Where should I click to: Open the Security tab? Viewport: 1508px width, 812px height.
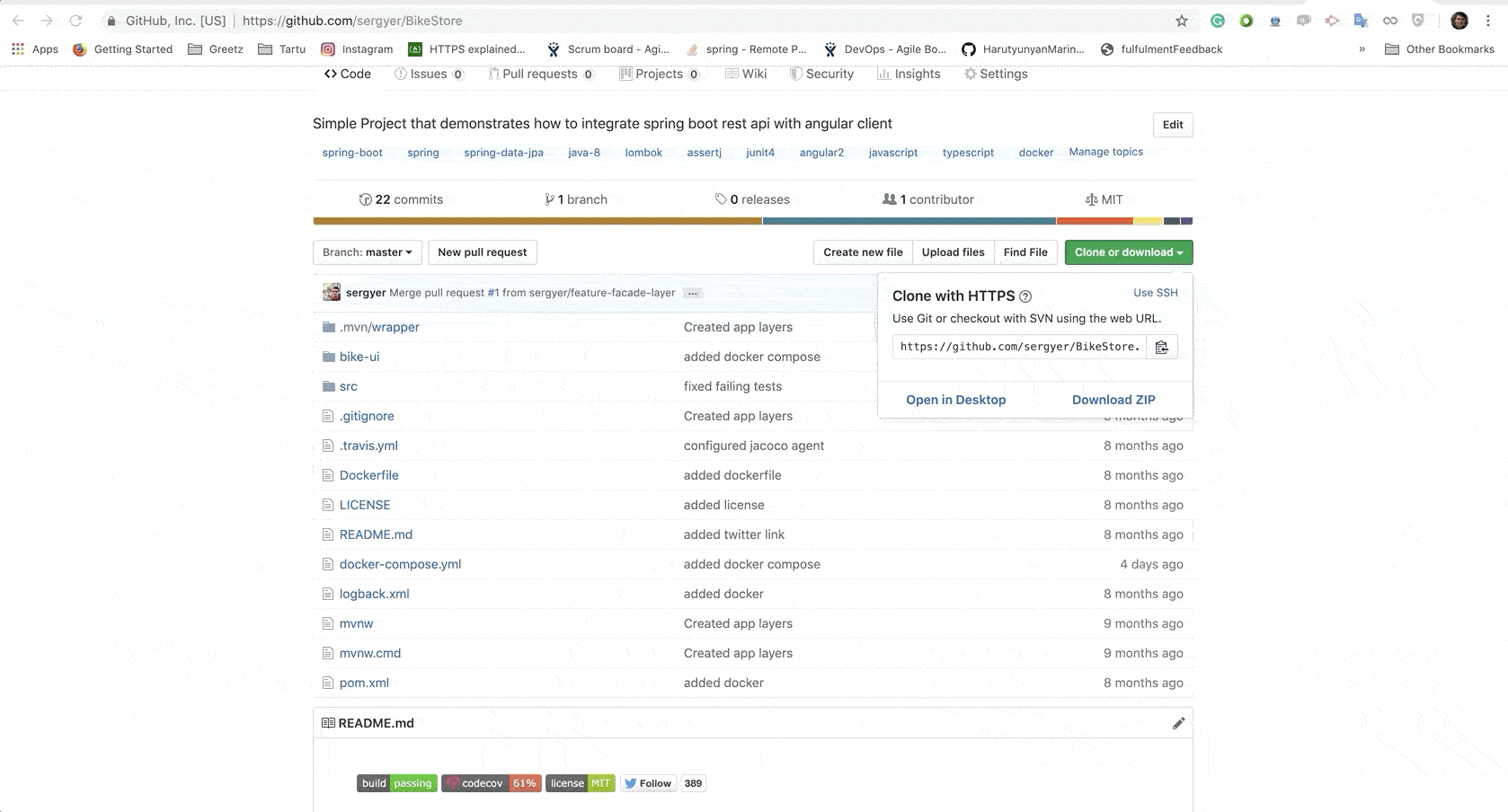point(822,74)
